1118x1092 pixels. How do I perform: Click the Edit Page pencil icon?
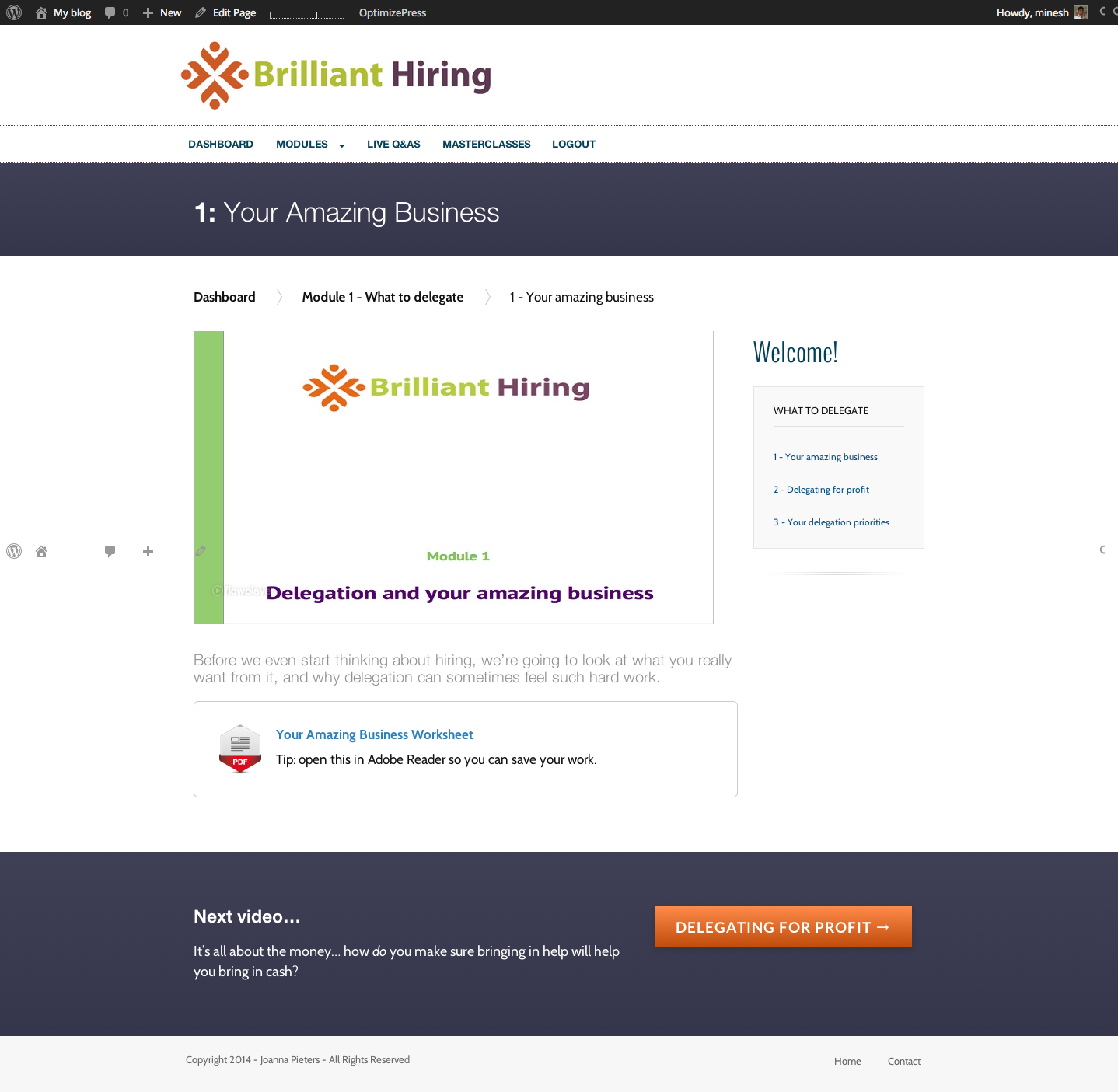point(201,12)
